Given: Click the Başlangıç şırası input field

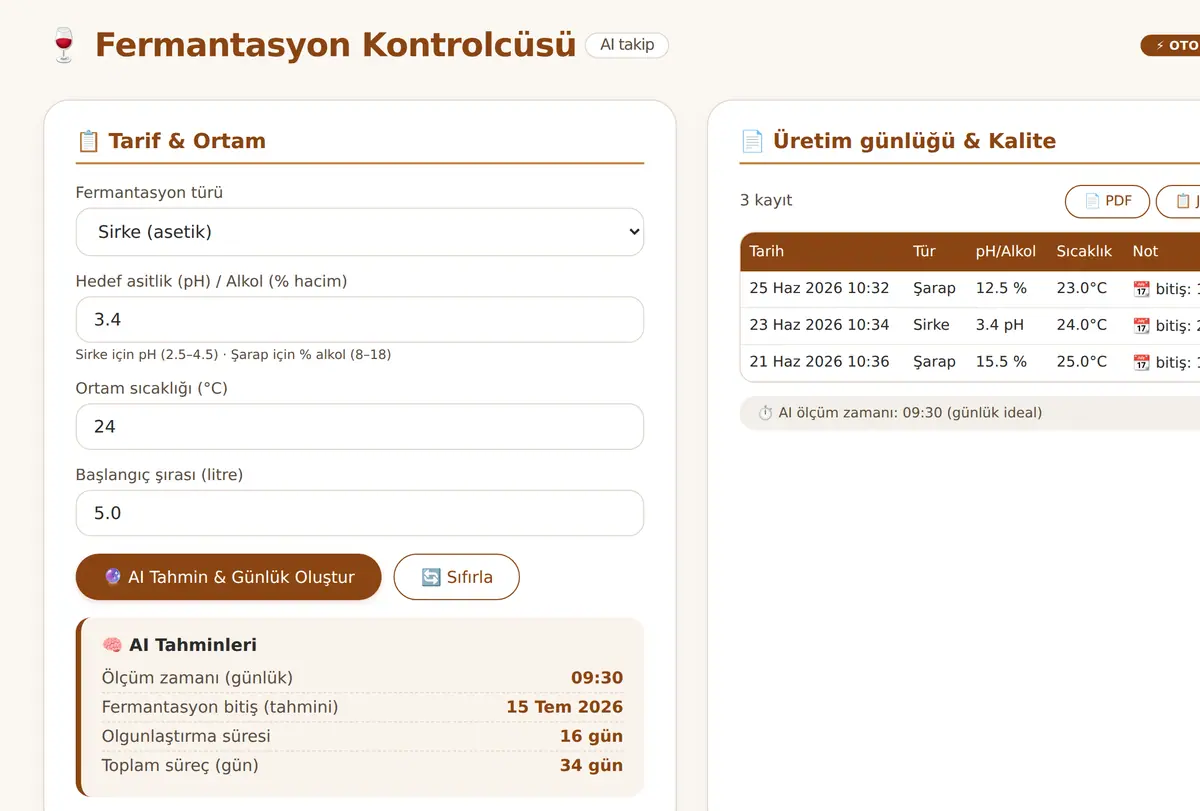Looking at the screenshot, I should (360, 513).
